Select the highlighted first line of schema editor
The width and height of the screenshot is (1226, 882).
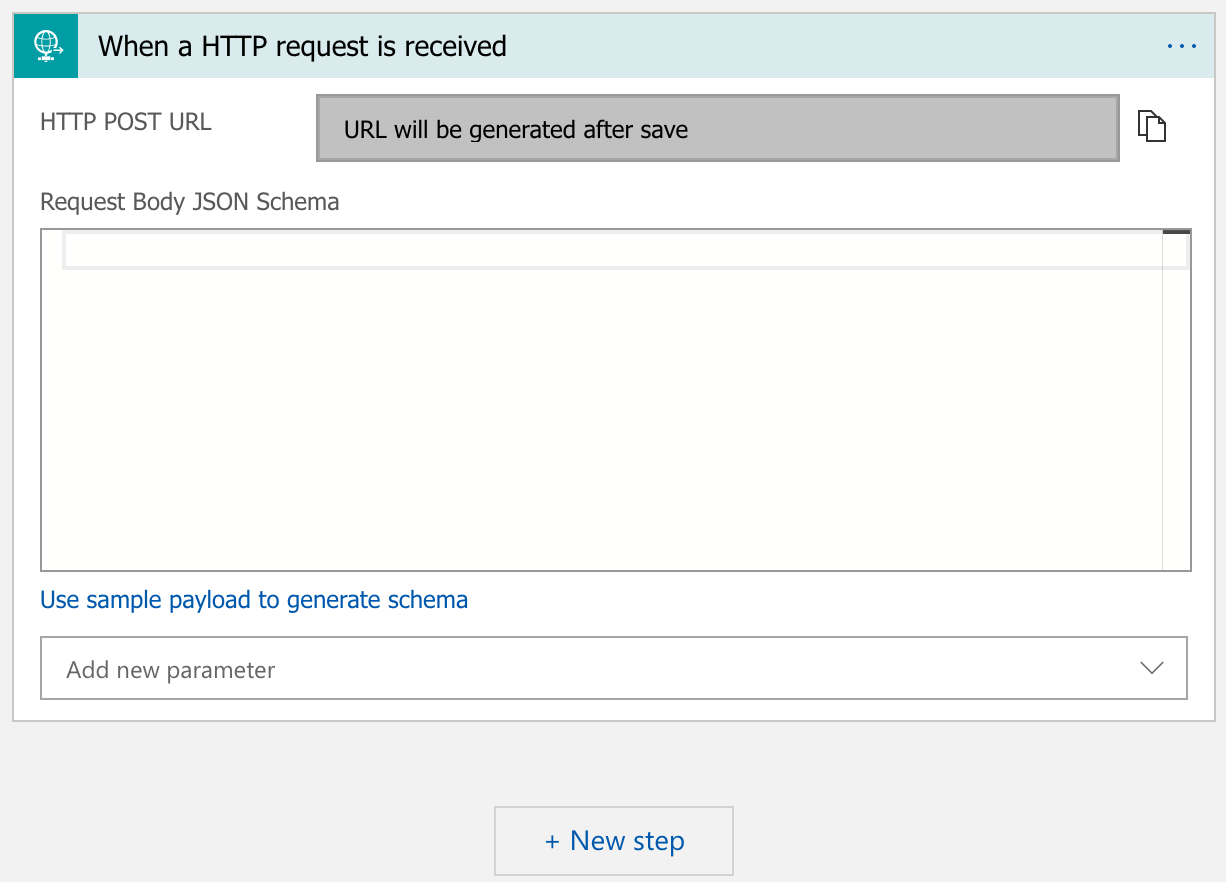point(612,251)
